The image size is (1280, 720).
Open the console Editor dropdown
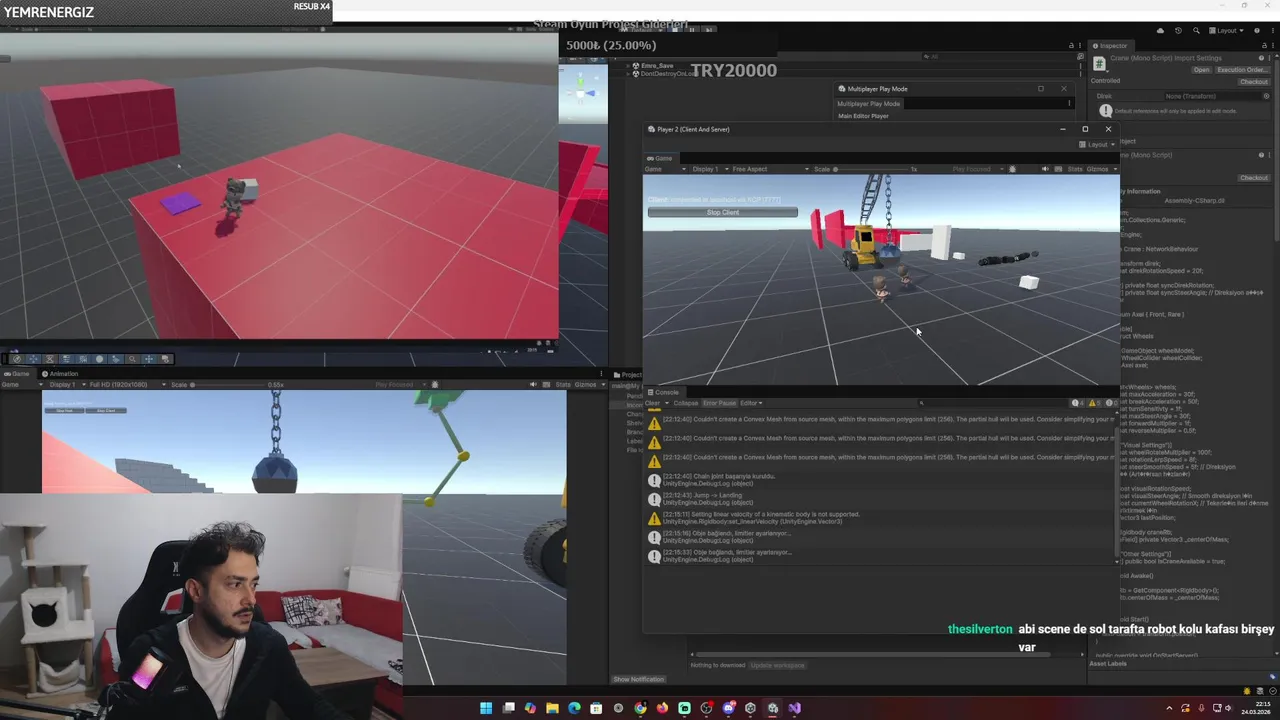(751, 403)
